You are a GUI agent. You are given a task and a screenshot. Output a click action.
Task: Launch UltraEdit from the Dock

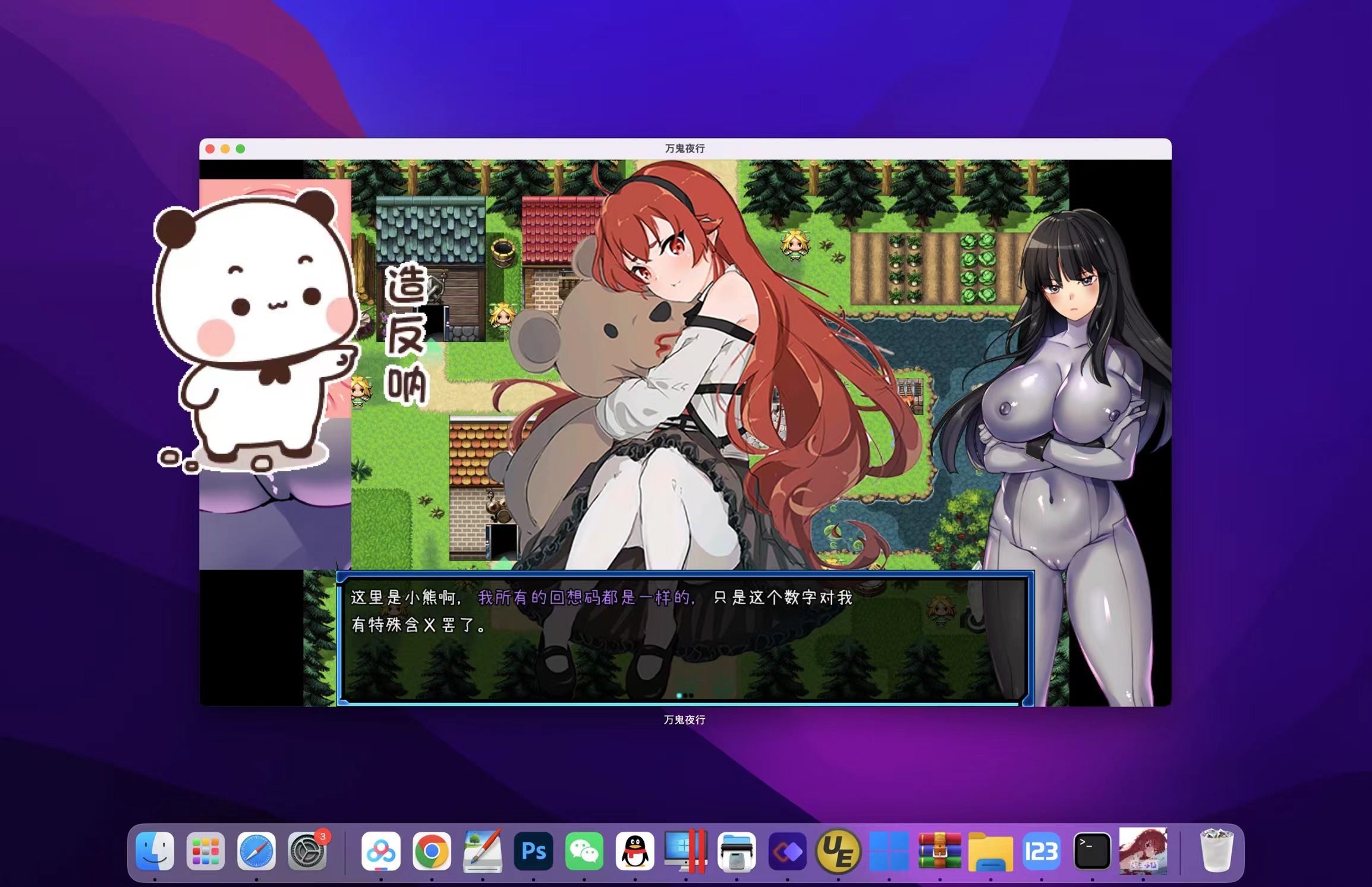tap(838, 851)
